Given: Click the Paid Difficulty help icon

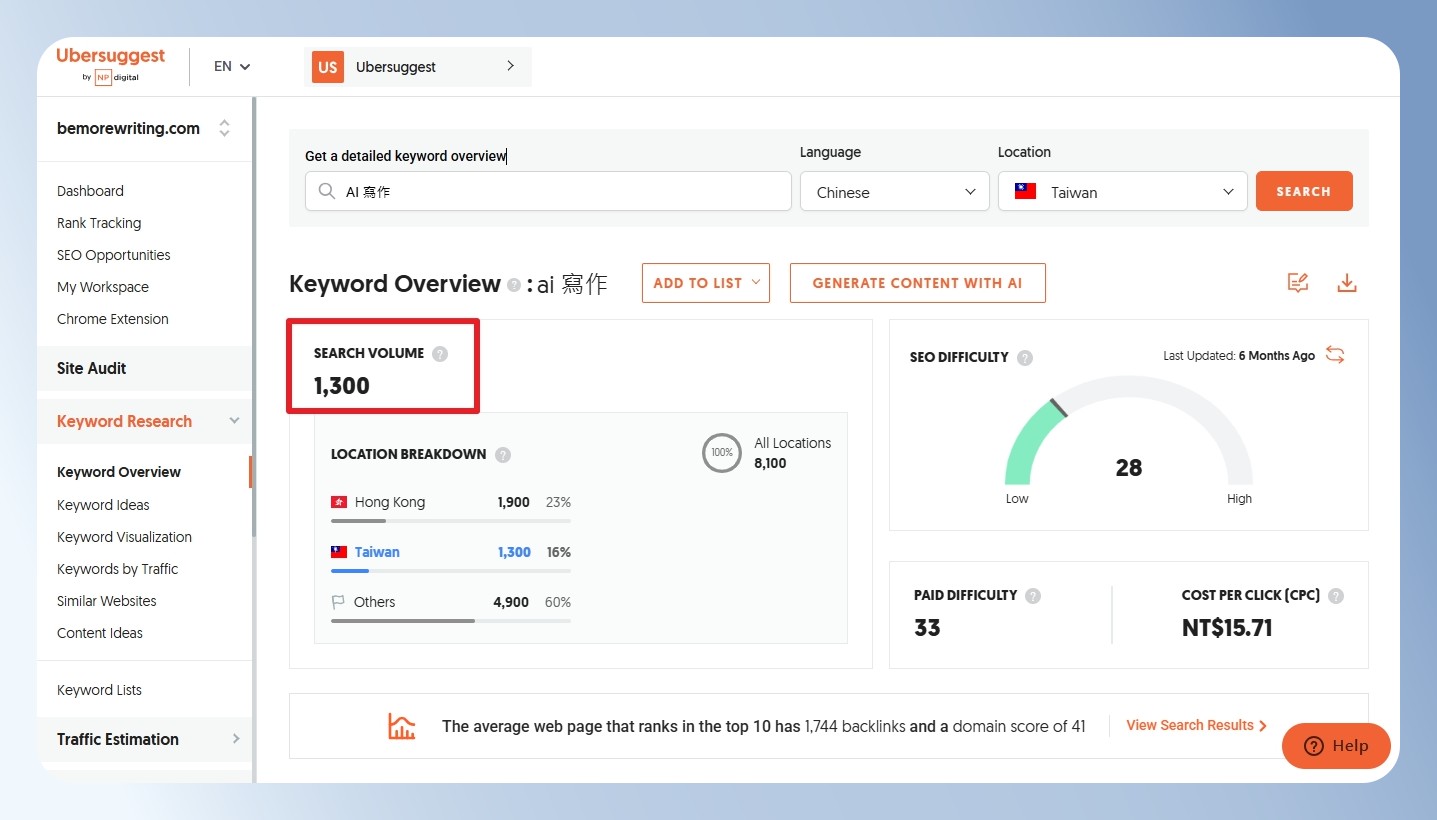Looking at the screenshot, I should 1033,595.
